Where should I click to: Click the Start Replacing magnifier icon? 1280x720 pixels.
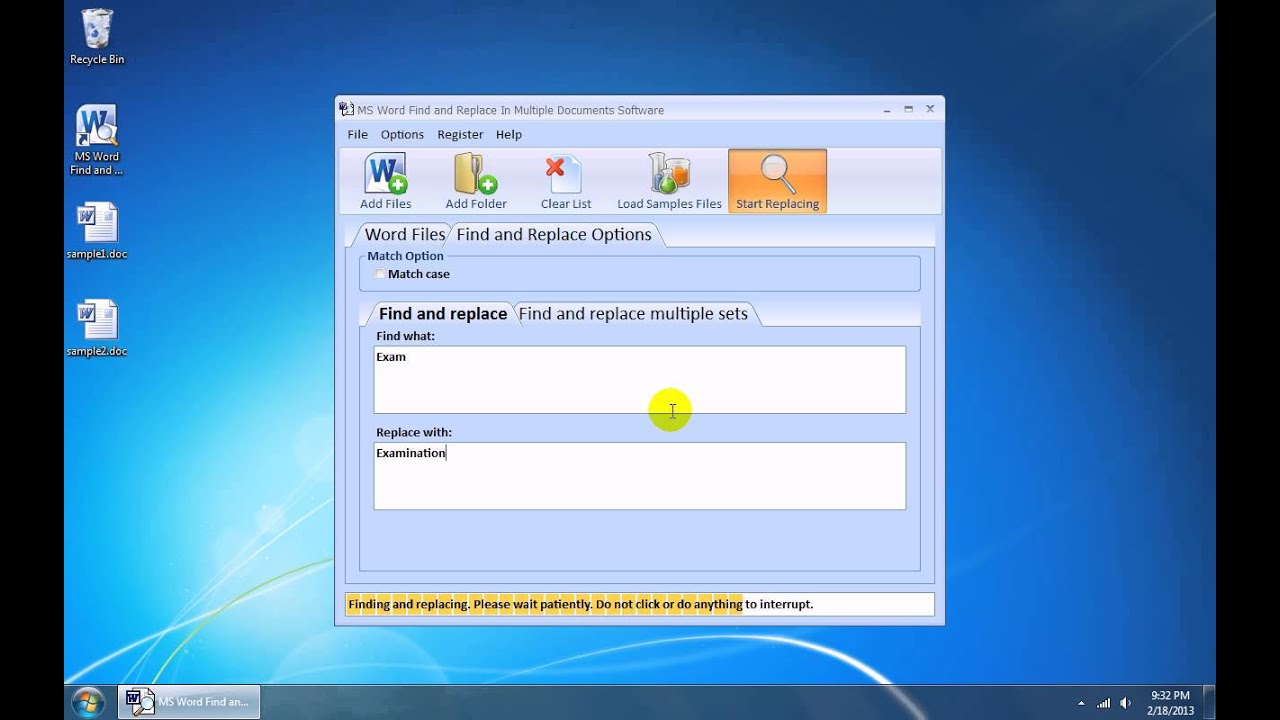pyautogui.click(x=777, y=182)
